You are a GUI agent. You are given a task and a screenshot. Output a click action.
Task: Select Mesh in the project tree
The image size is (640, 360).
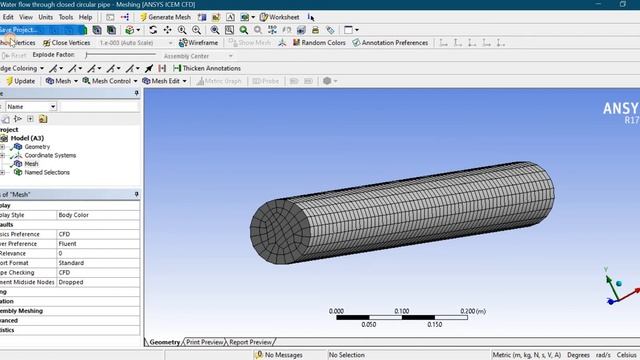31,164
